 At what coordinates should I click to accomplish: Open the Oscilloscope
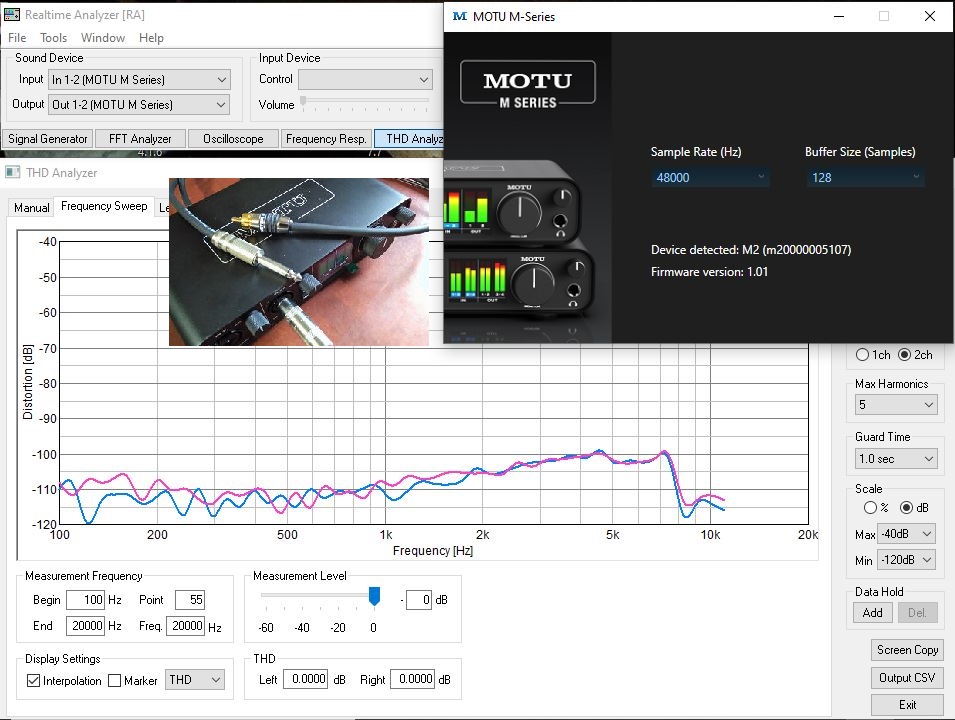coord(233,139)
